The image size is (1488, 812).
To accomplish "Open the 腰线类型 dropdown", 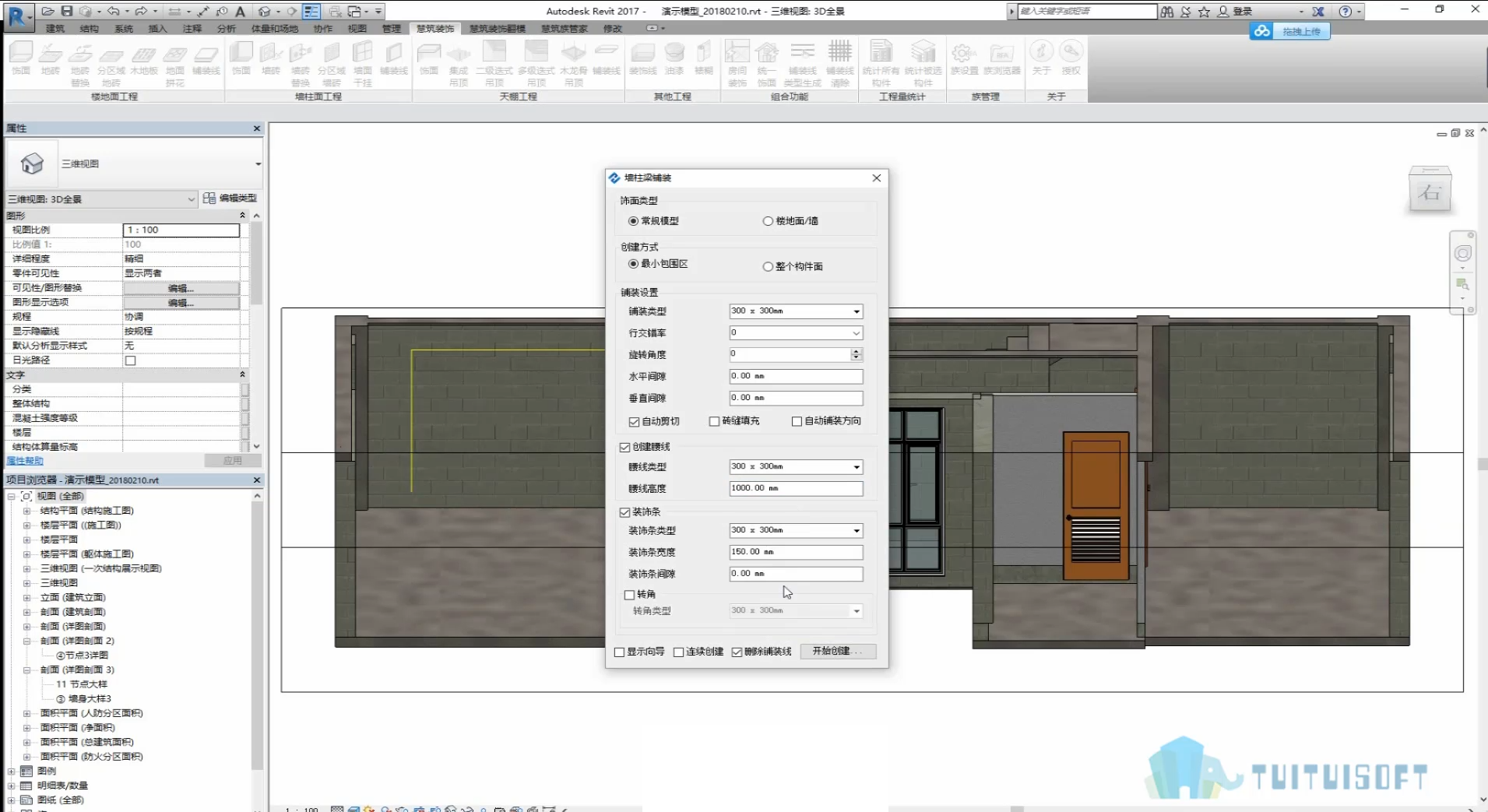I will coord(796,467).
